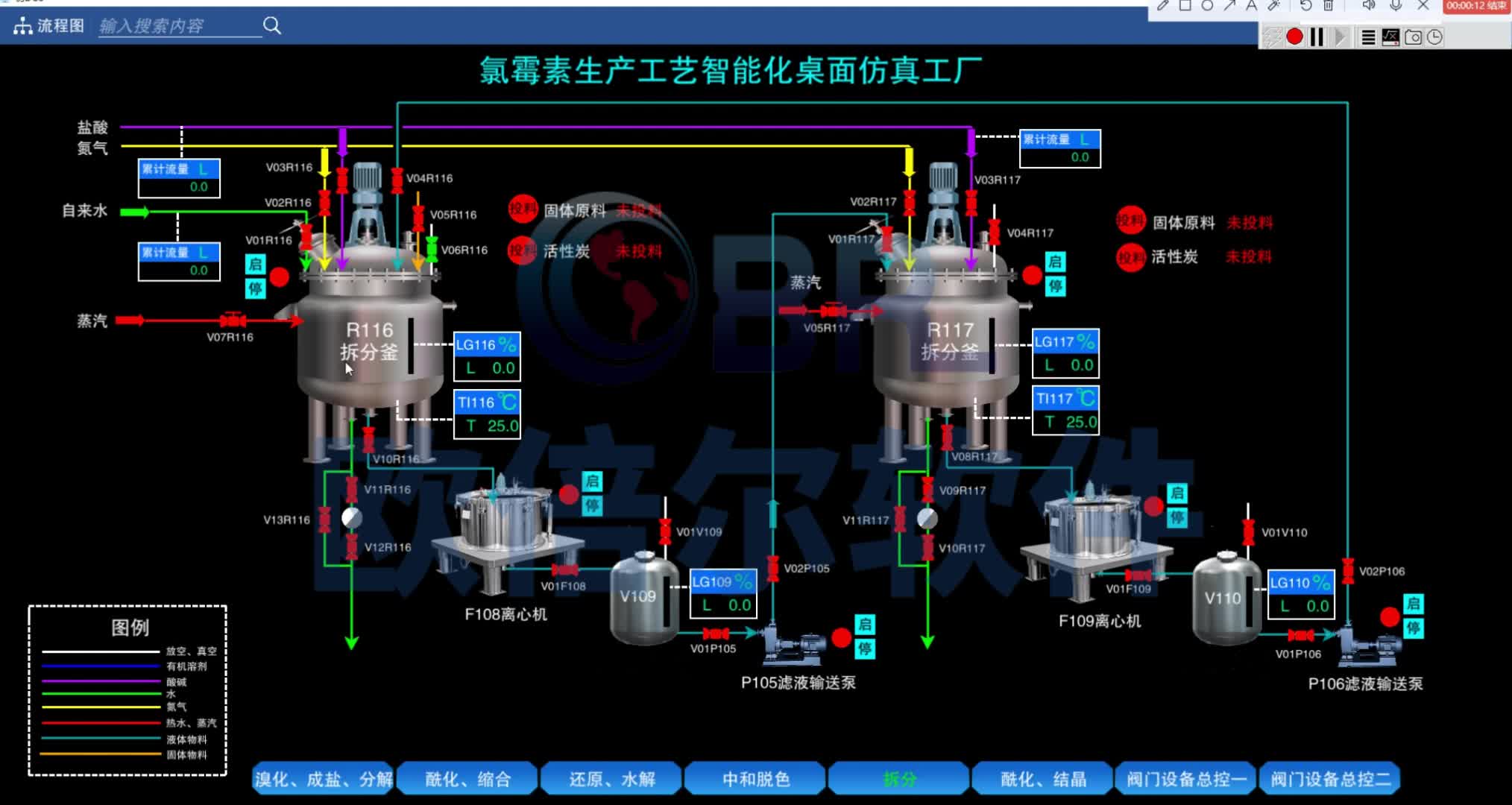Viewport: 1512px width, 805px height.
Task: Toggle steam valve V07R116 open
Action: coord(232,321)
